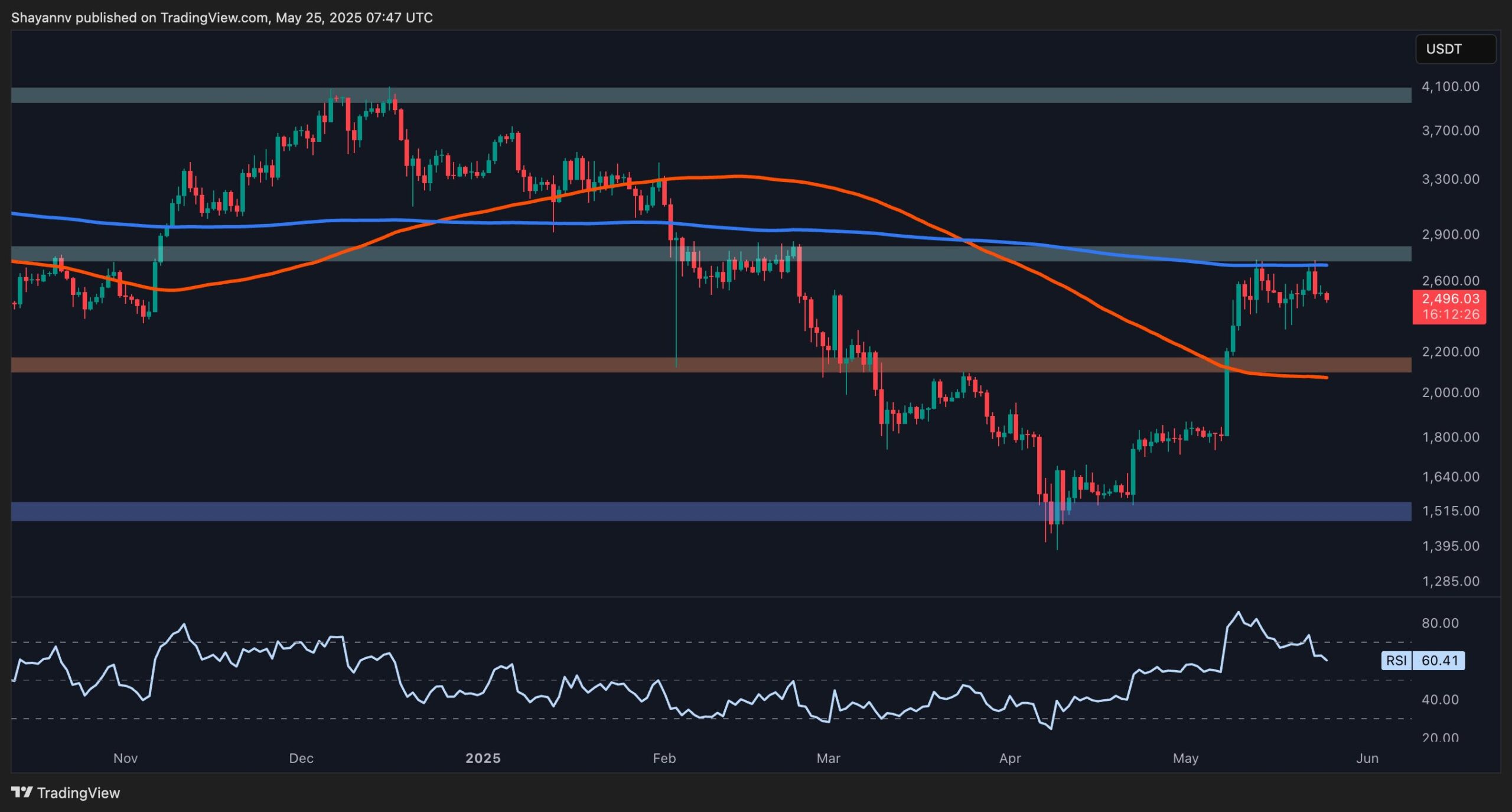Image resolution: width=1512 pixels, height=812 pixels.
Task: Select the Jun label on time axis
Action: tap(1367, 758)
